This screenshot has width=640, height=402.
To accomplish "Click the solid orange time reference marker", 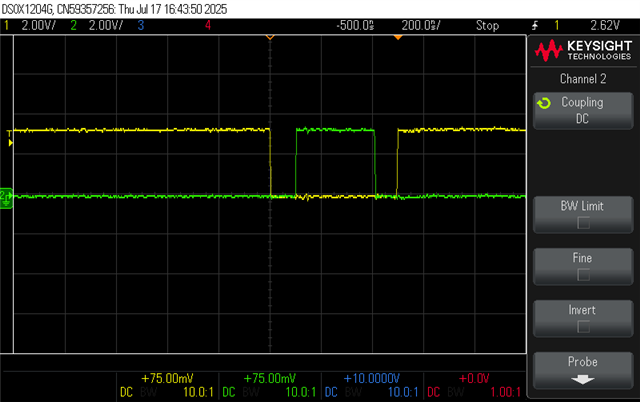I will [398, 38].
